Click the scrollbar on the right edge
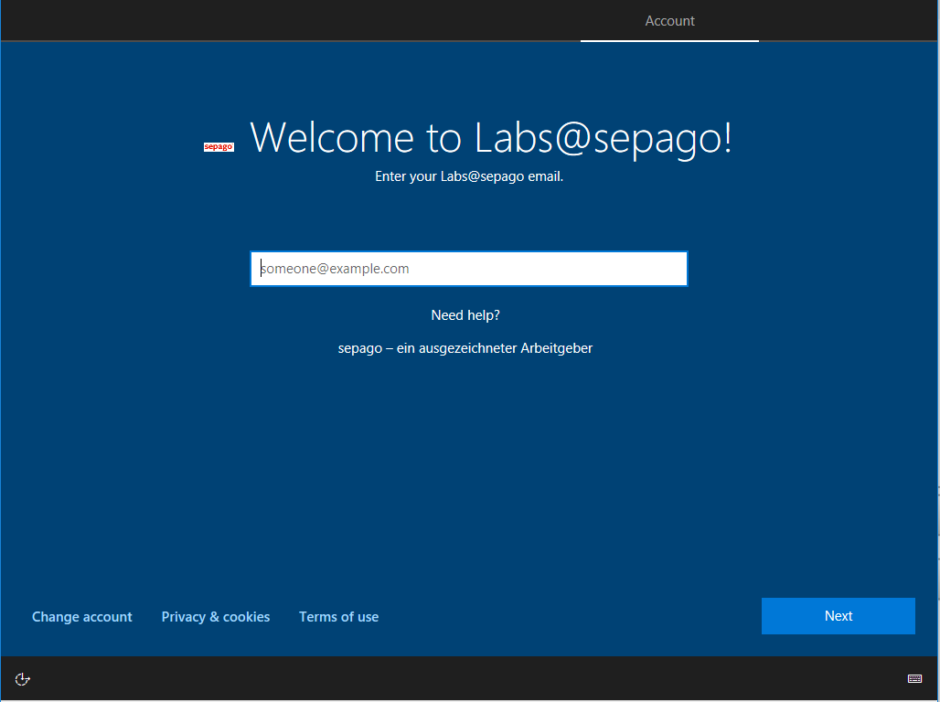This screenshot has height=702, width=940. [936, 350]
